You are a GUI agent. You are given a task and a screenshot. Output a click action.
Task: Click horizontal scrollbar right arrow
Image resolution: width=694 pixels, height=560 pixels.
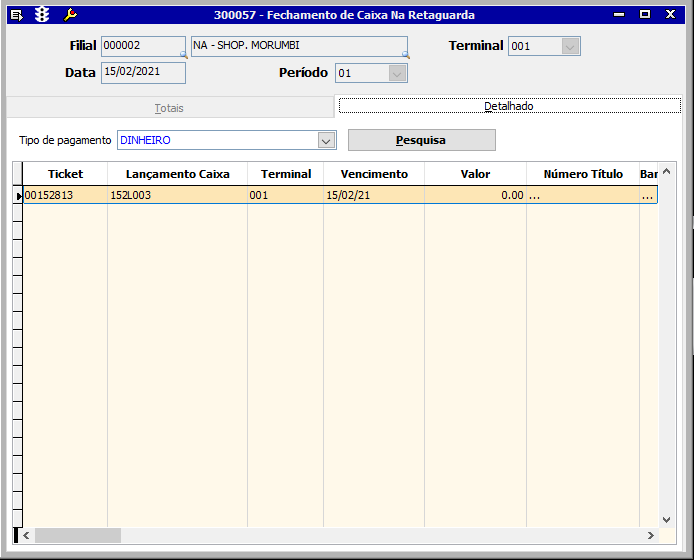pos(651,536)
